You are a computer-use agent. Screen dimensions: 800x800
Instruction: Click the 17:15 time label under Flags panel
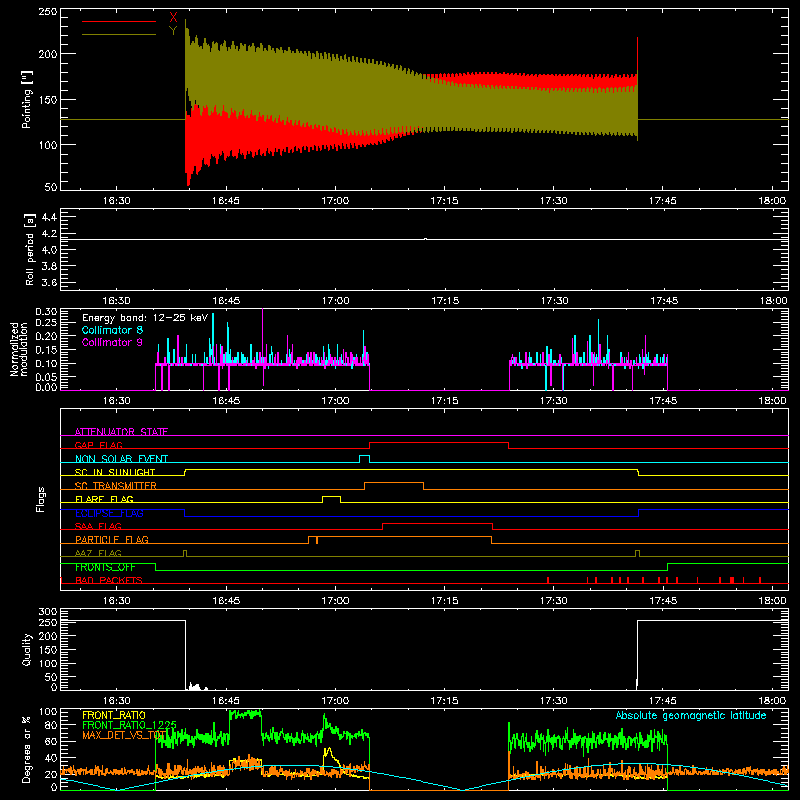[444, 601]
